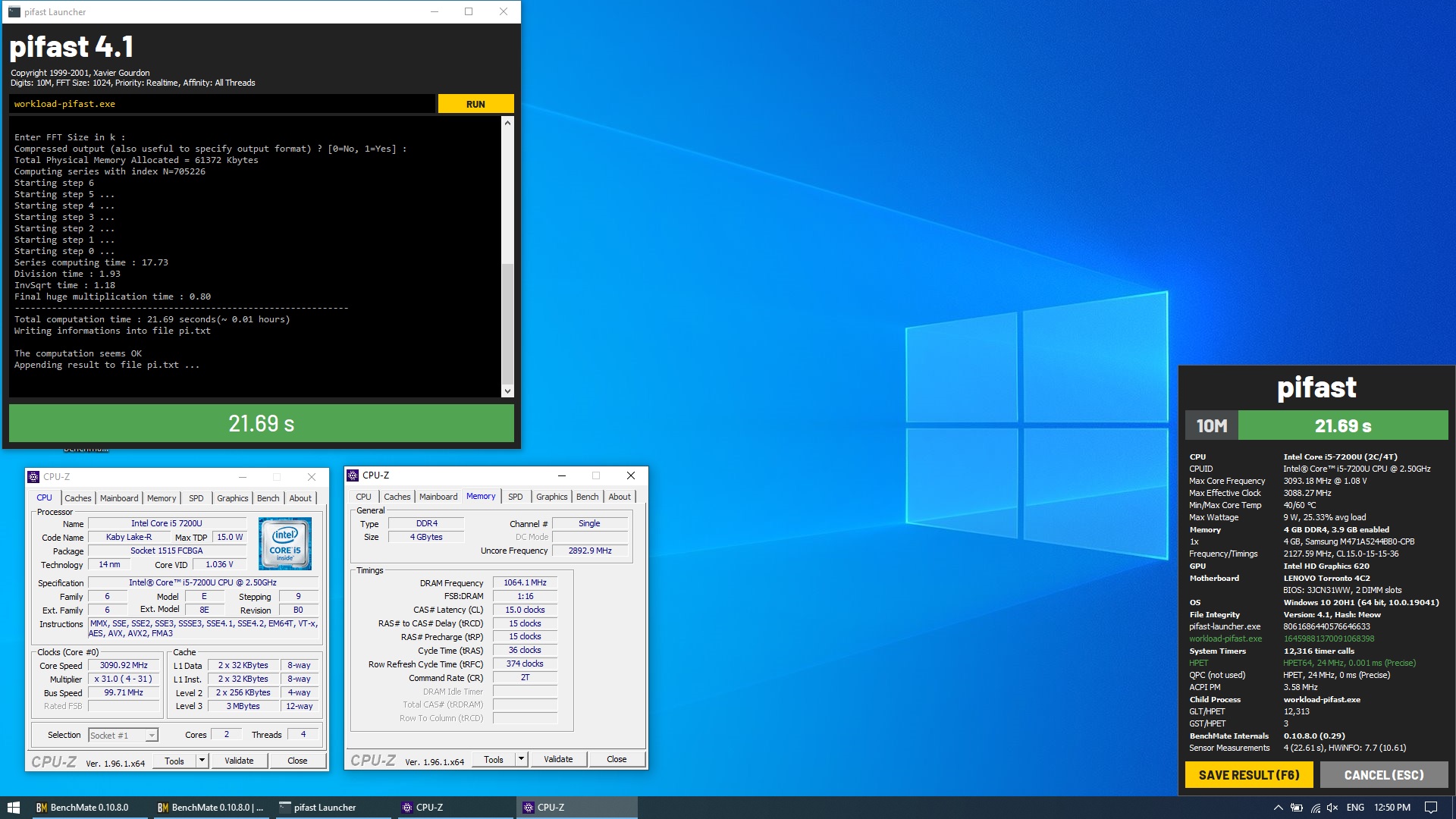Click second CPU-Z taskbar button

[576, 808]
